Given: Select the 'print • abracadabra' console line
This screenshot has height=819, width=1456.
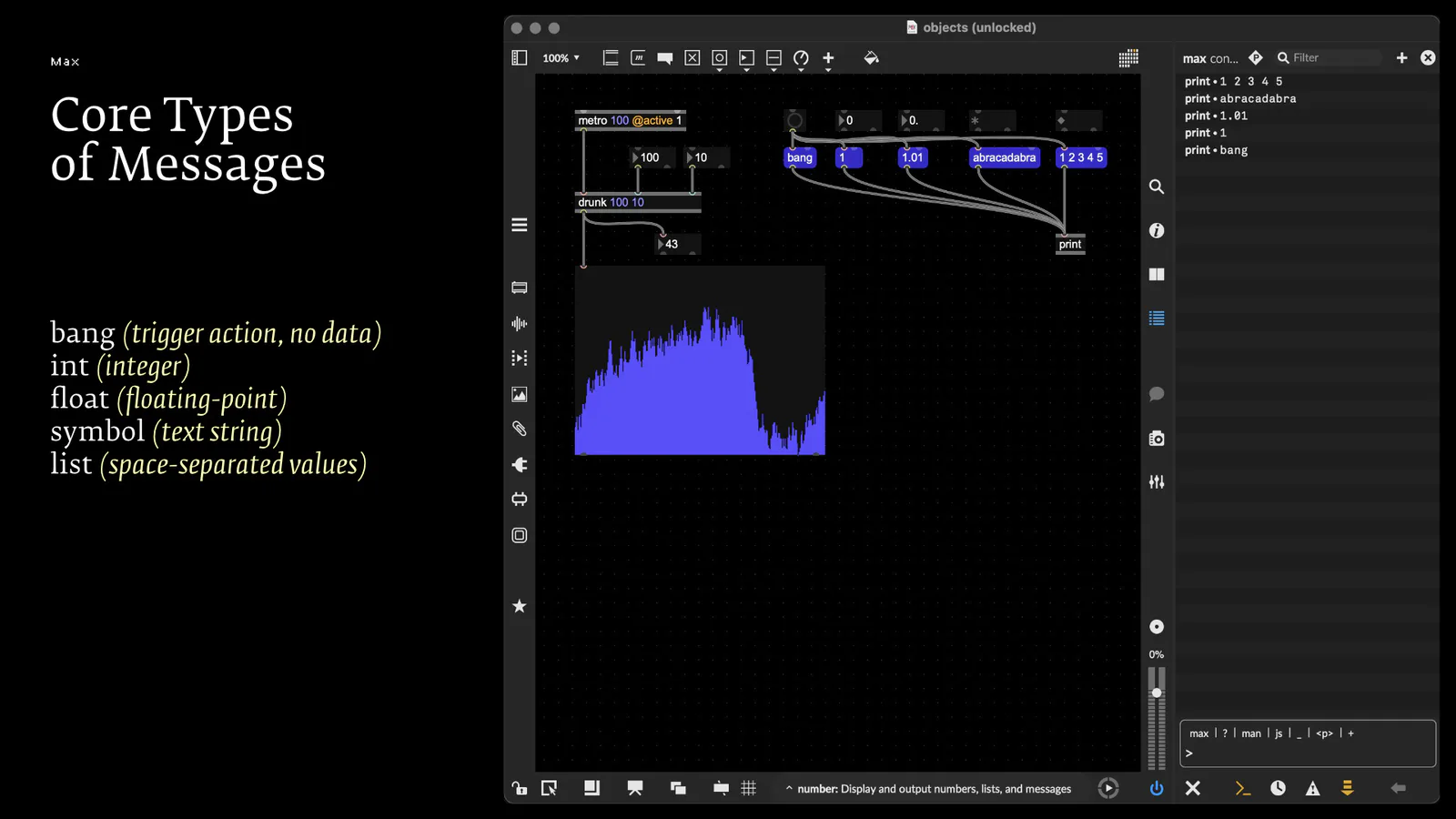Looking at the screenshot, I should tap(1240, 98).
